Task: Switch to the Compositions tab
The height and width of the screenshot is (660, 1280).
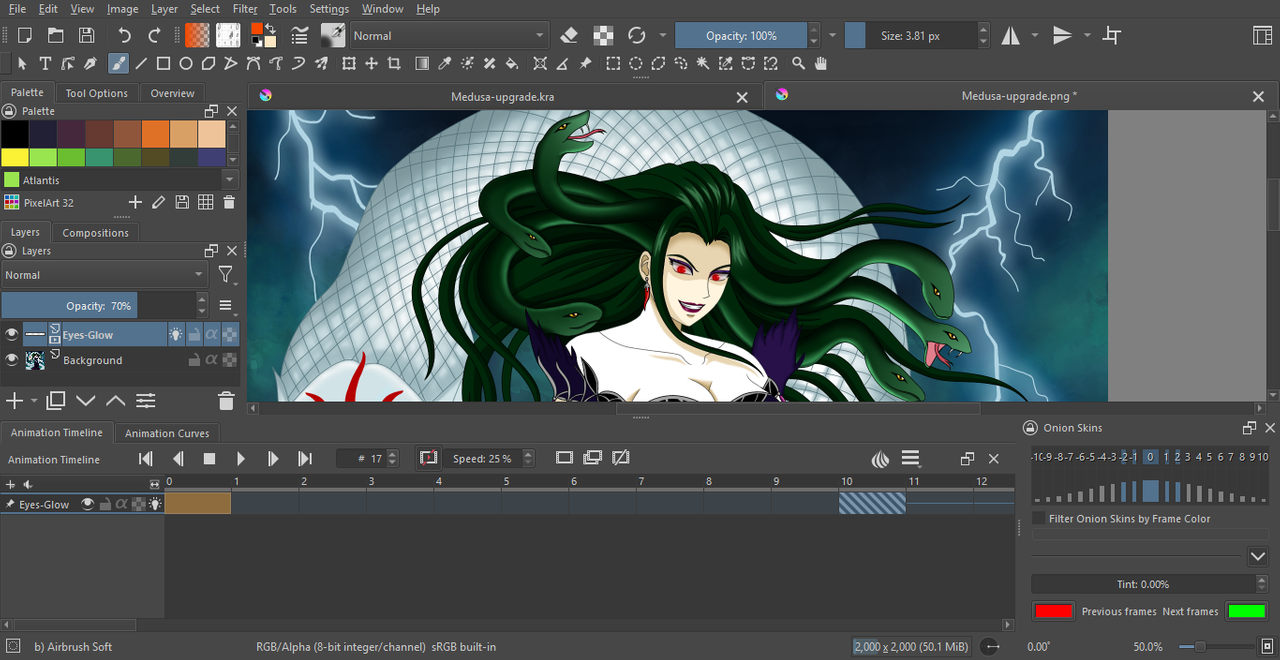Action: [96, 233]
